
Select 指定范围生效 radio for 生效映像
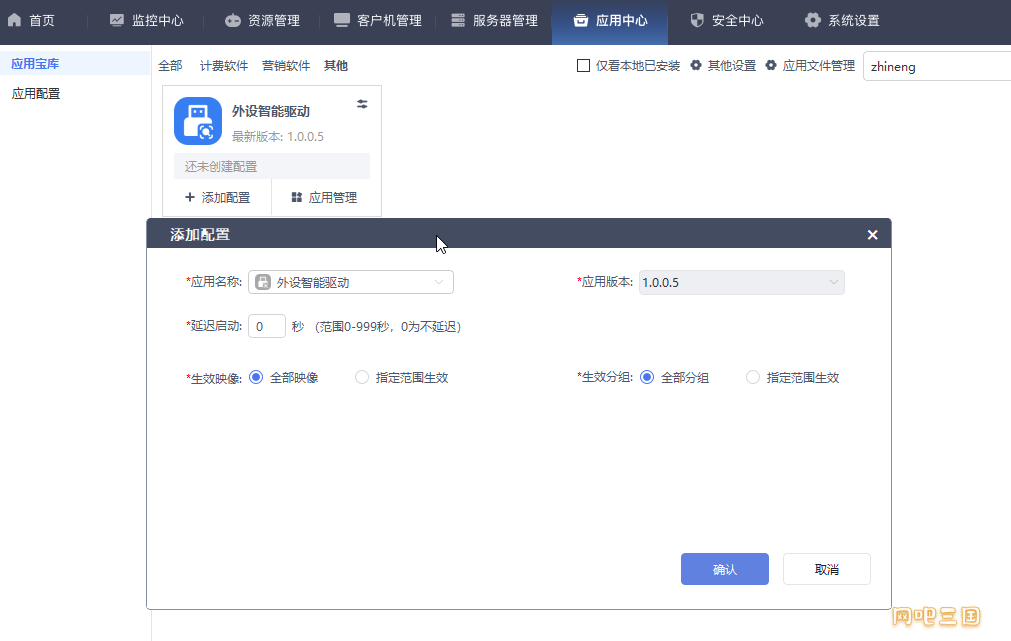tap(362, 377)
